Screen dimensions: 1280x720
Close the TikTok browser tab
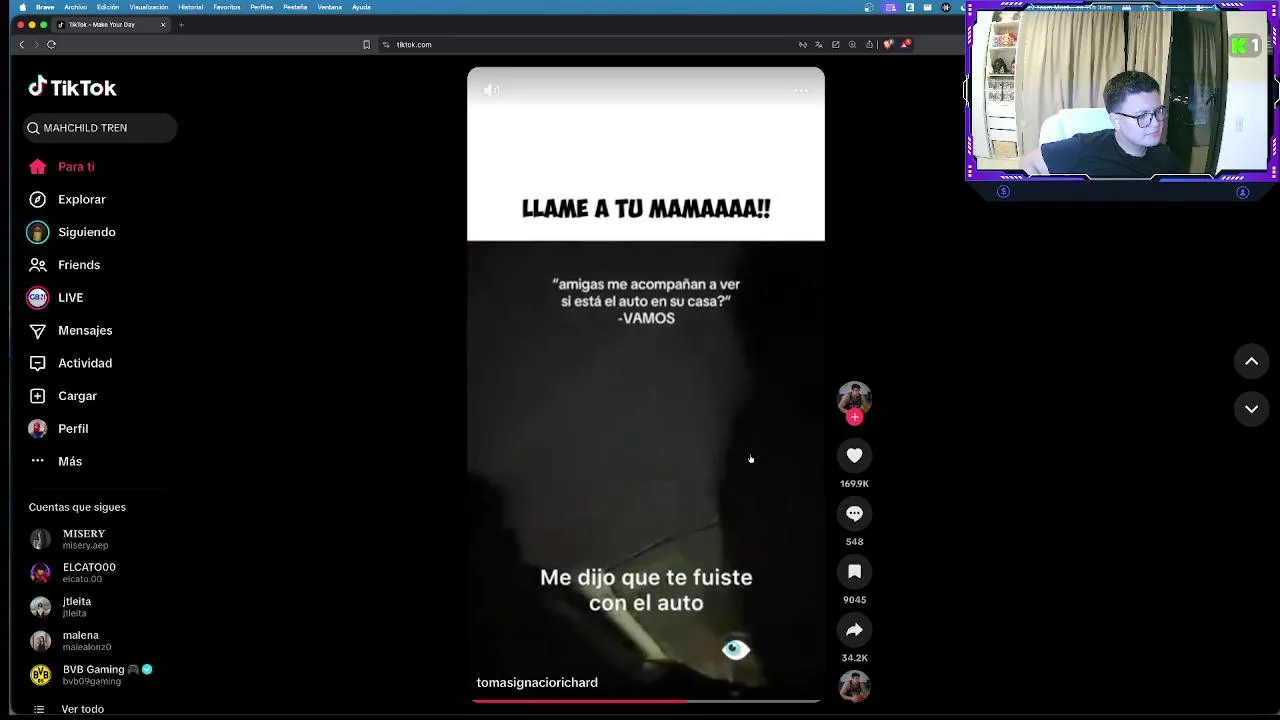[163, 24]
